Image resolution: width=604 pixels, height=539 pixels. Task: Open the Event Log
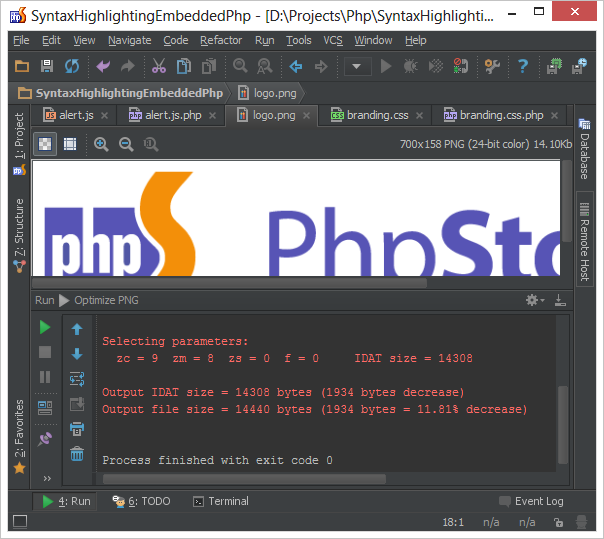[531, 501]
